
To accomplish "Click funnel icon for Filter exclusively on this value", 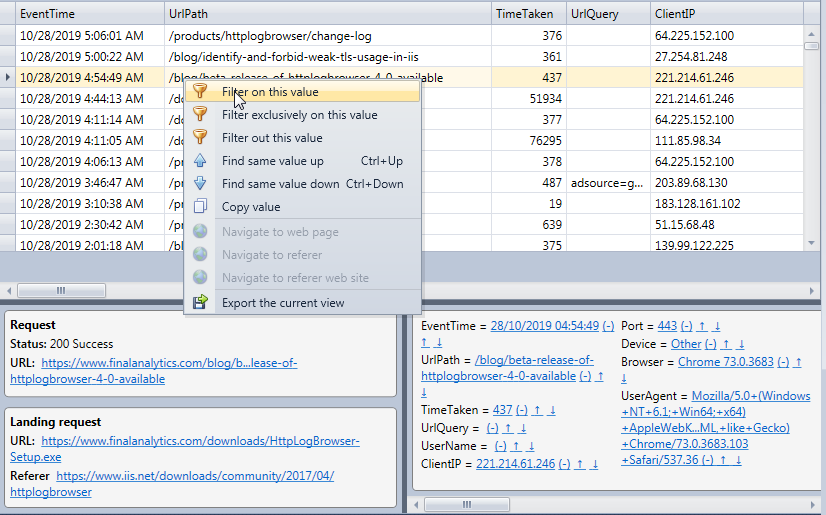I will pos(200,114).
